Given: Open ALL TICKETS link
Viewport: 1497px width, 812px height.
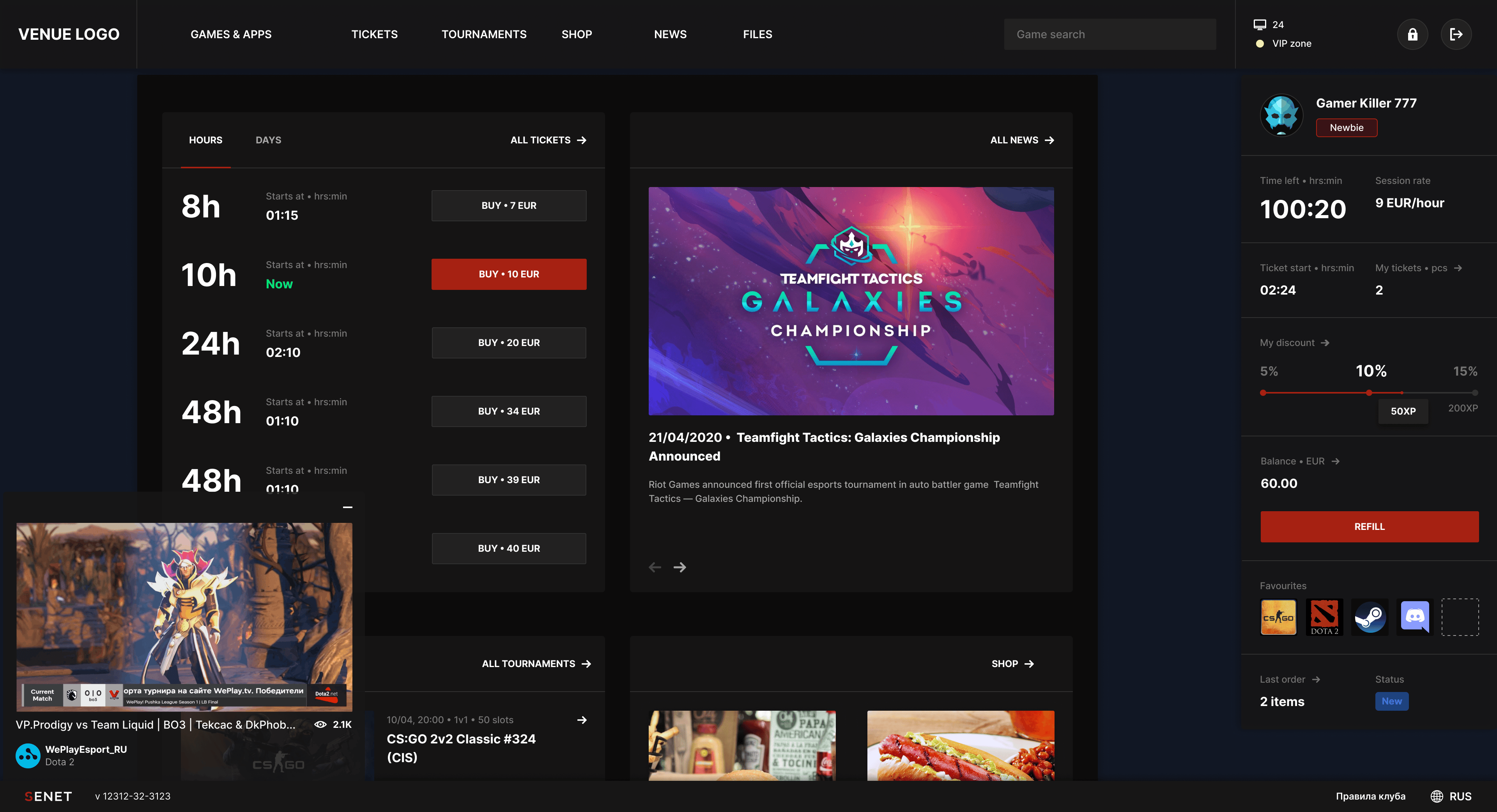Looking at the screenshot, I should (548, 140).
